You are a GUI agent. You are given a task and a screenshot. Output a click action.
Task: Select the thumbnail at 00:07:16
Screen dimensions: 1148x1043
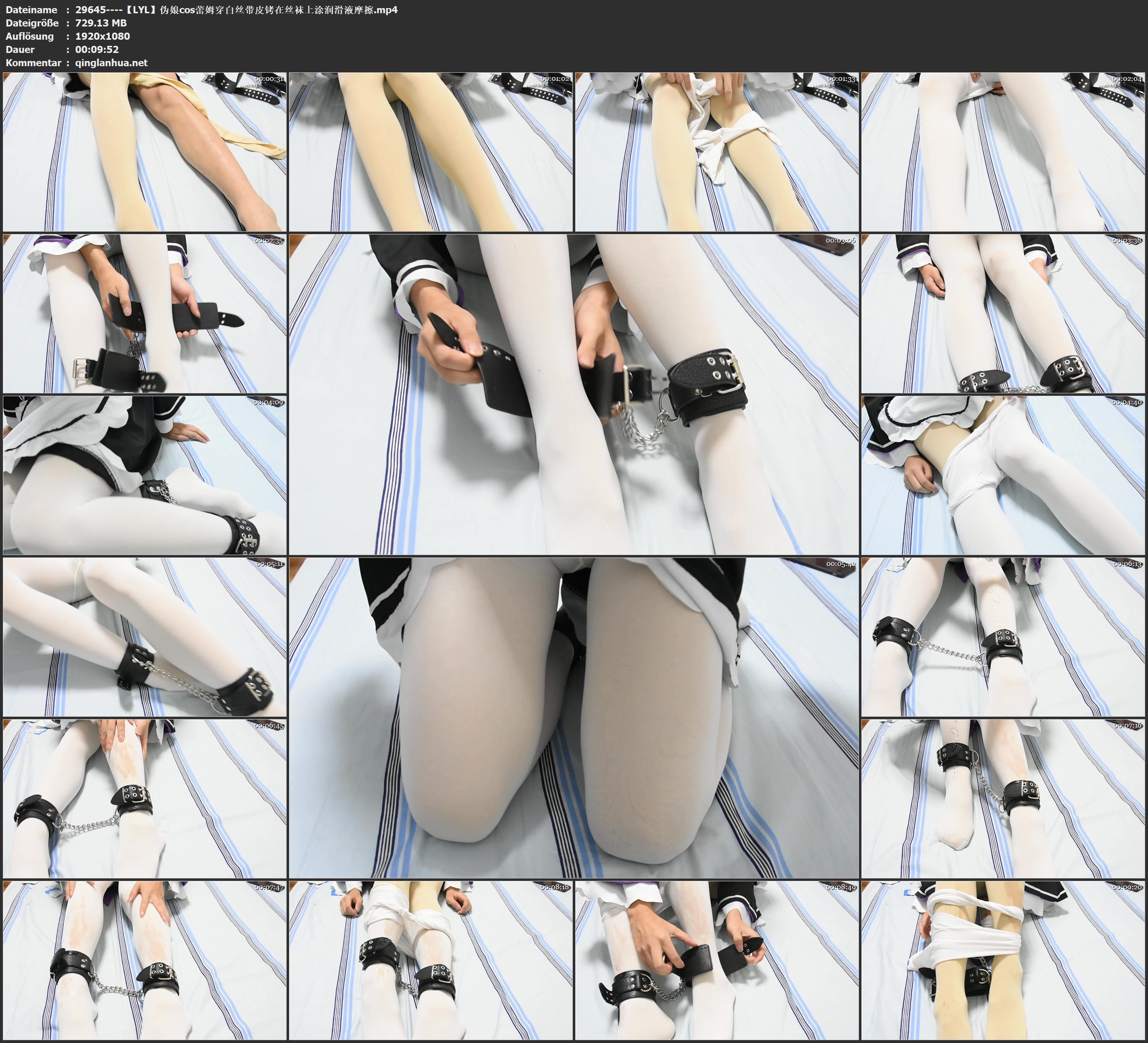pos(1003,798)
